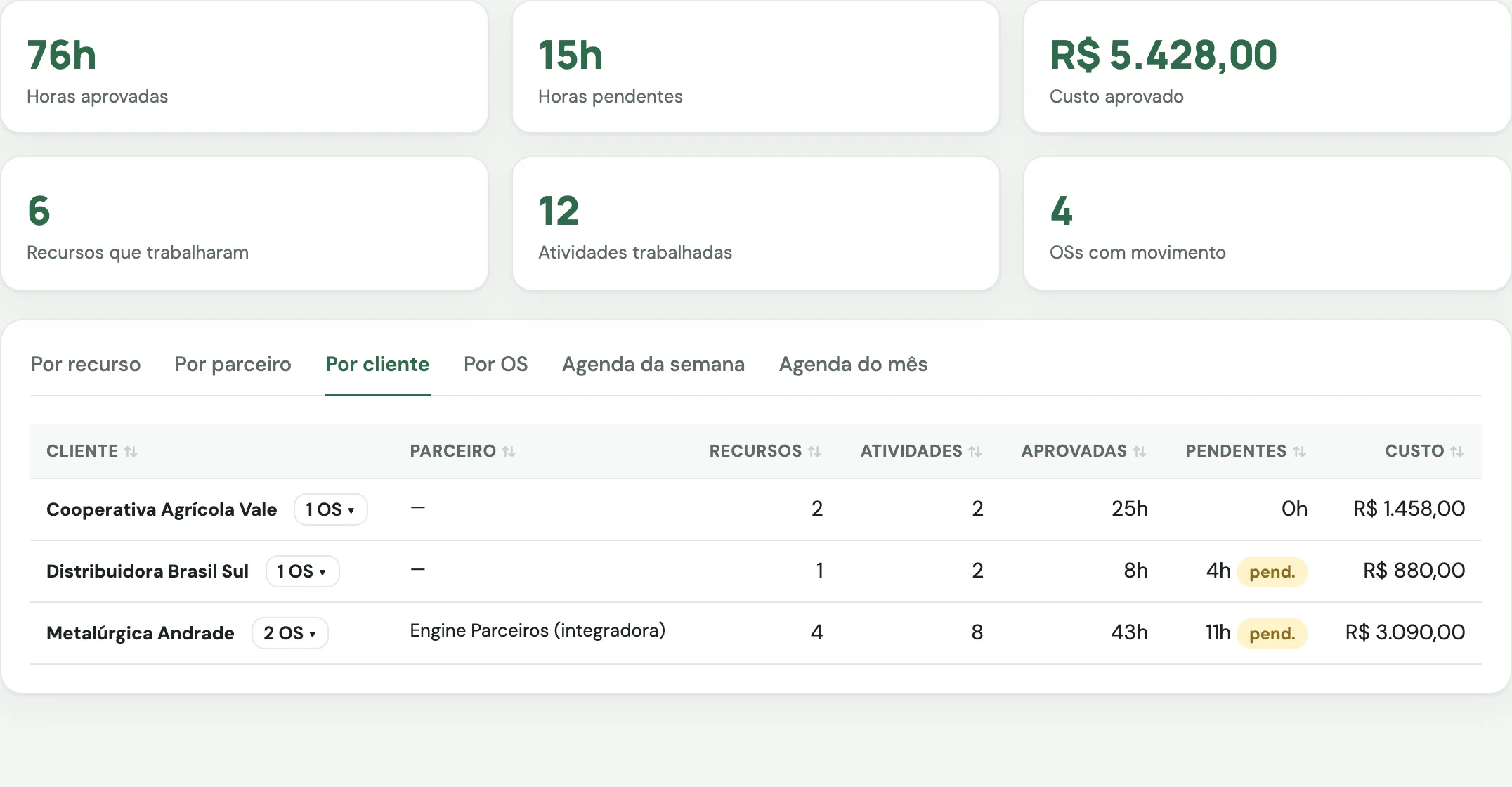The width and height of the screenshot is (1512, 787).
Task: Show the Agenda do mês tab
Action: pyautogui.click(x=853, y=364)
